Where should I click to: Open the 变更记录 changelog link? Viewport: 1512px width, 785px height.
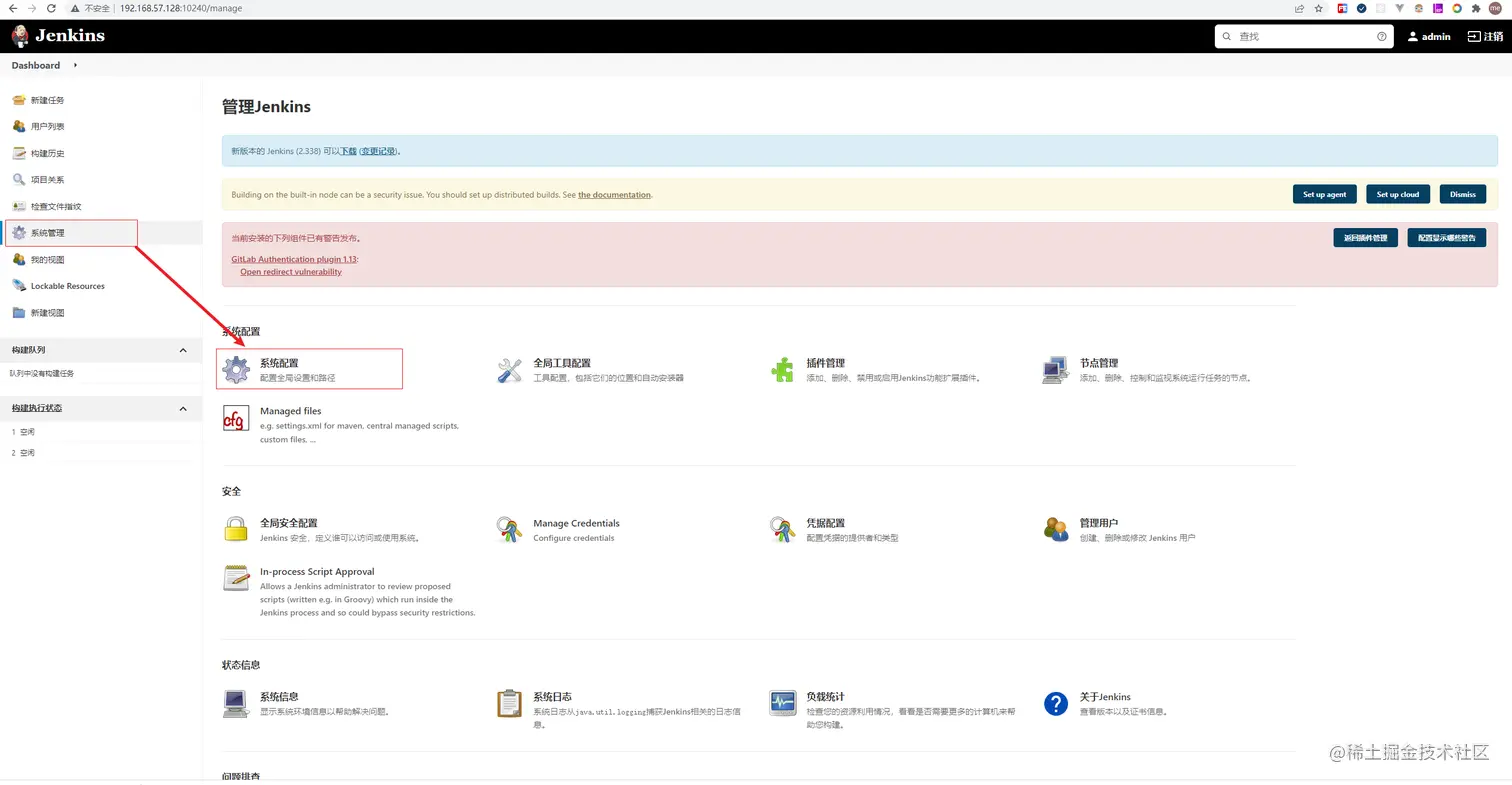(x=378, y=151)
